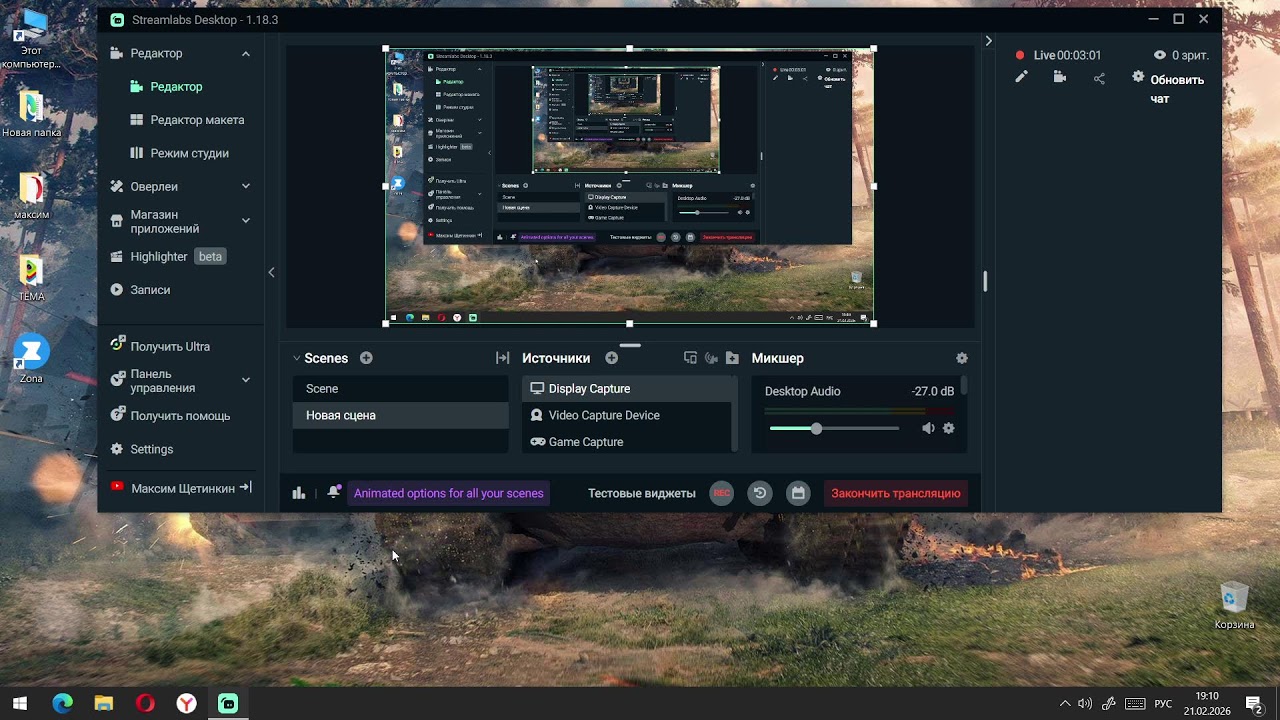Open the camera icon under Live timer
This screenshot has width=1280, height=720.
tap(1060, 77)
